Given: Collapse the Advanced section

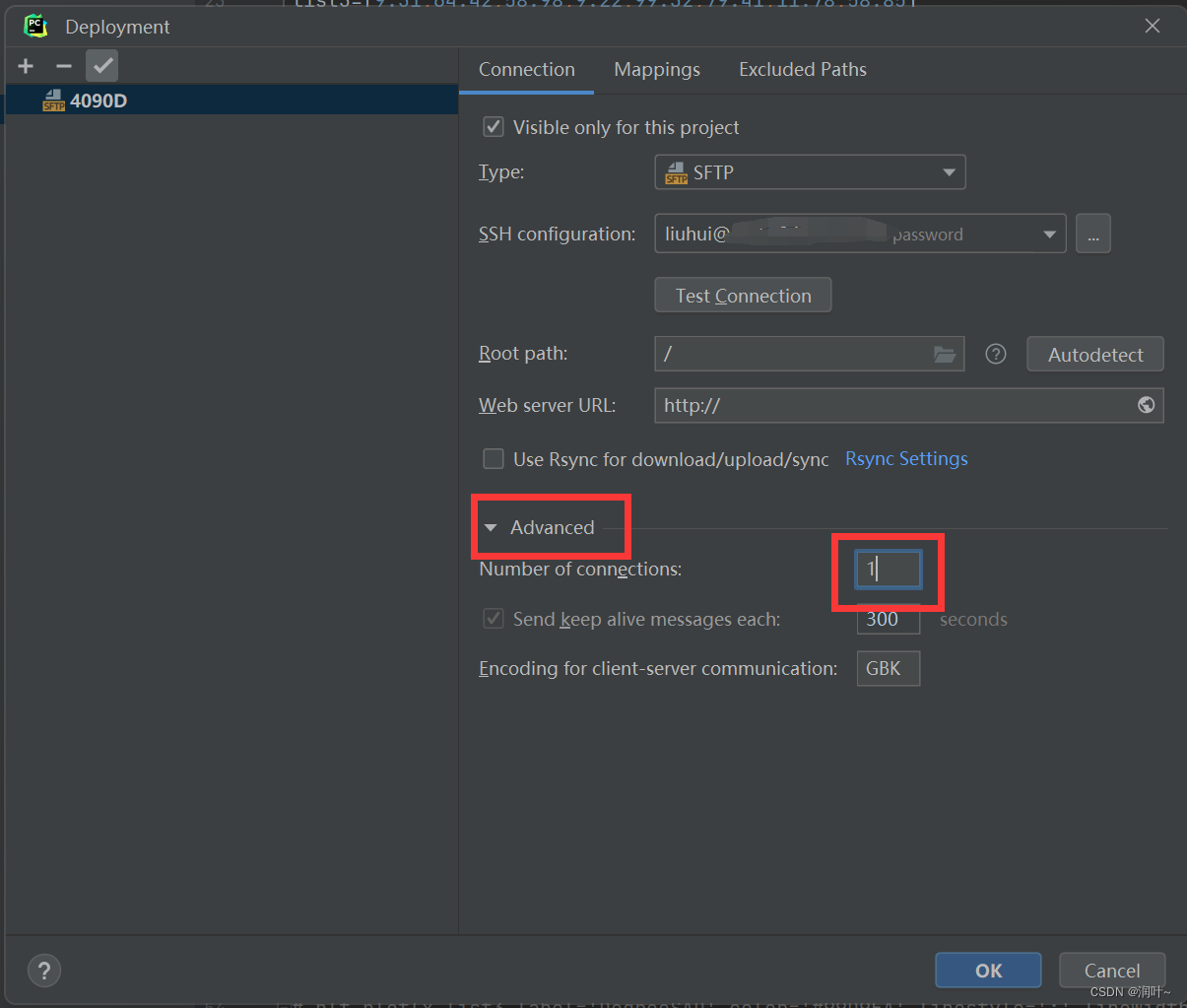Looking at the screenshot, I should point(491,527).
